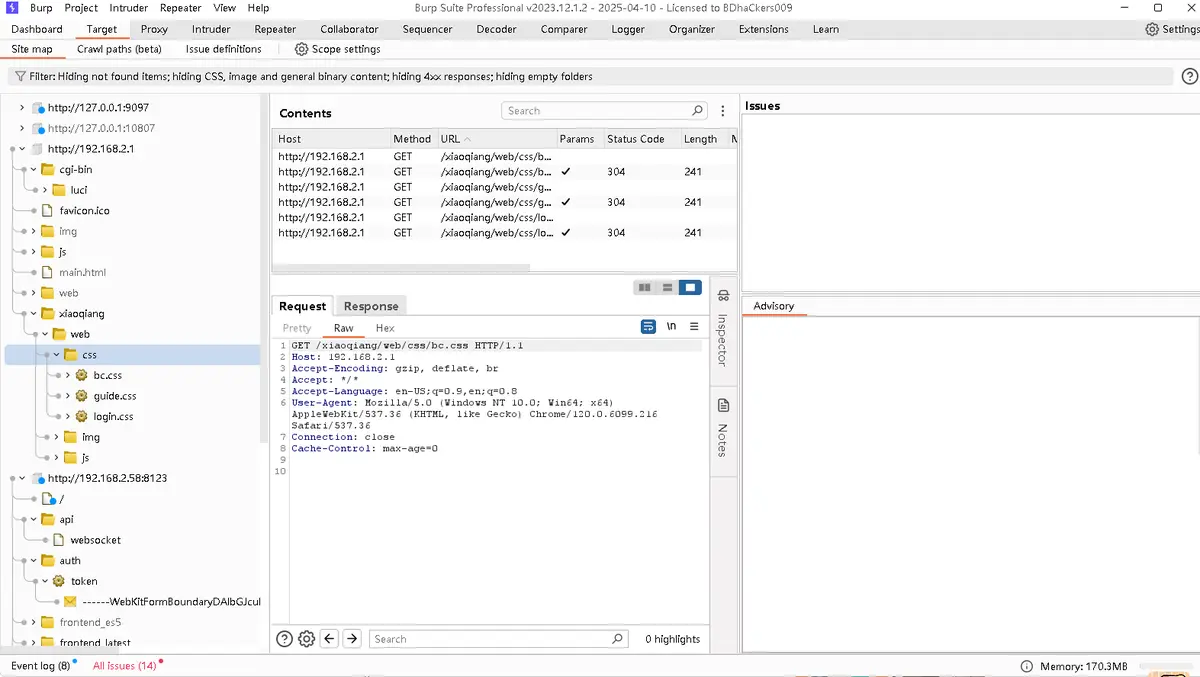Select bc.css gear item in site map
Screen dimensions: 1200x677
98,375
